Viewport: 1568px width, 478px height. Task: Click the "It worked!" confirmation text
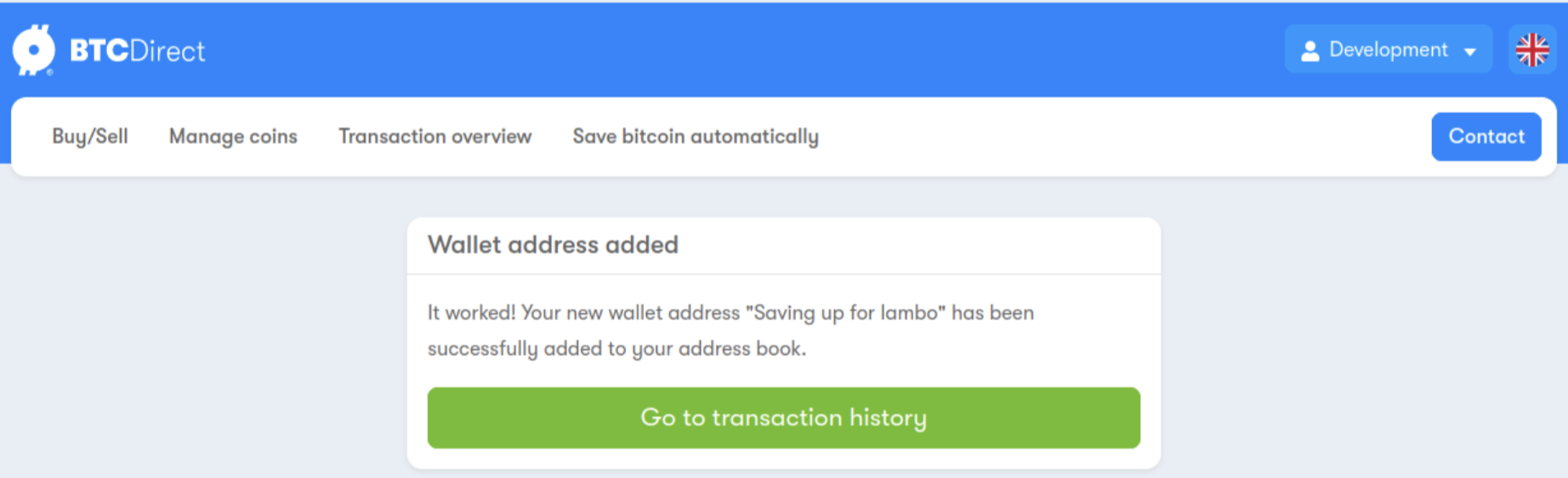[x=471, y=313]
